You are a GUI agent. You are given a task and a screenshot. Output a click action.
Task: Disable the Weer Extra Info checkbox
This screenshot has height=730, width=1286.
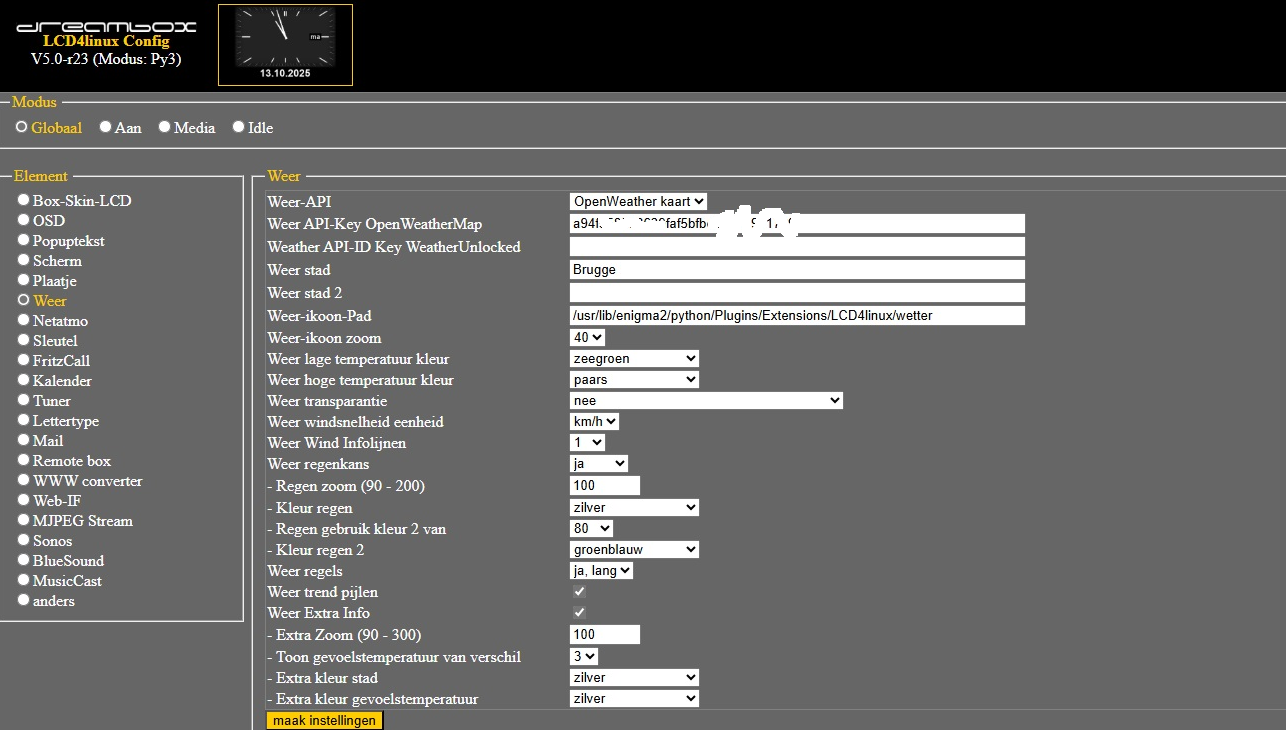(579, 613)
